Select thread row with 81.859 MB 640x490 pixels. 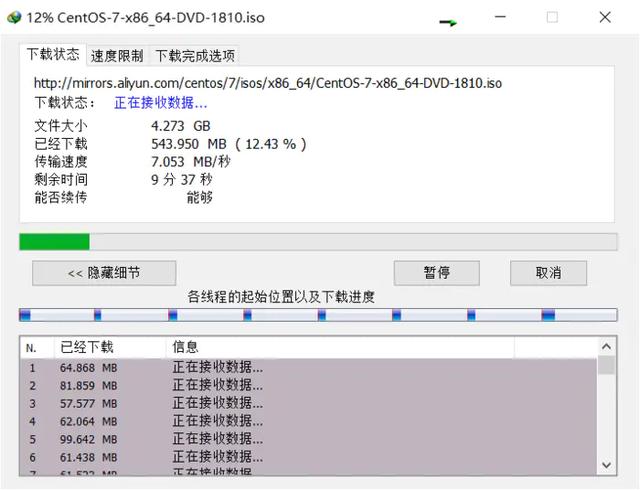coord(309,385)
